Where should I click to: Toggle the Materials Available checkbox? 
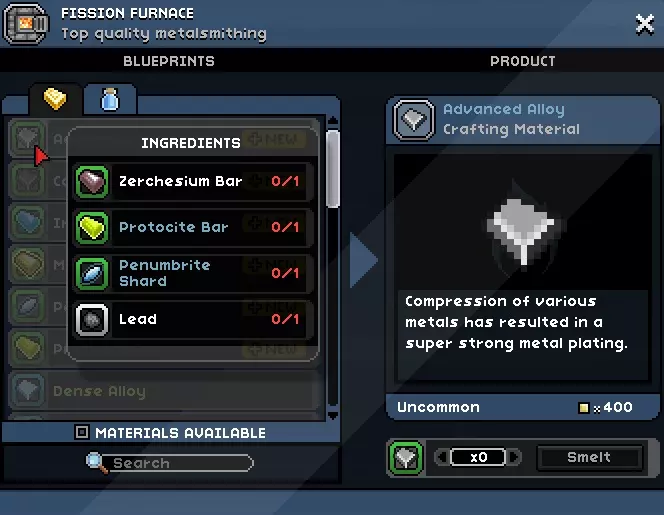82,432
